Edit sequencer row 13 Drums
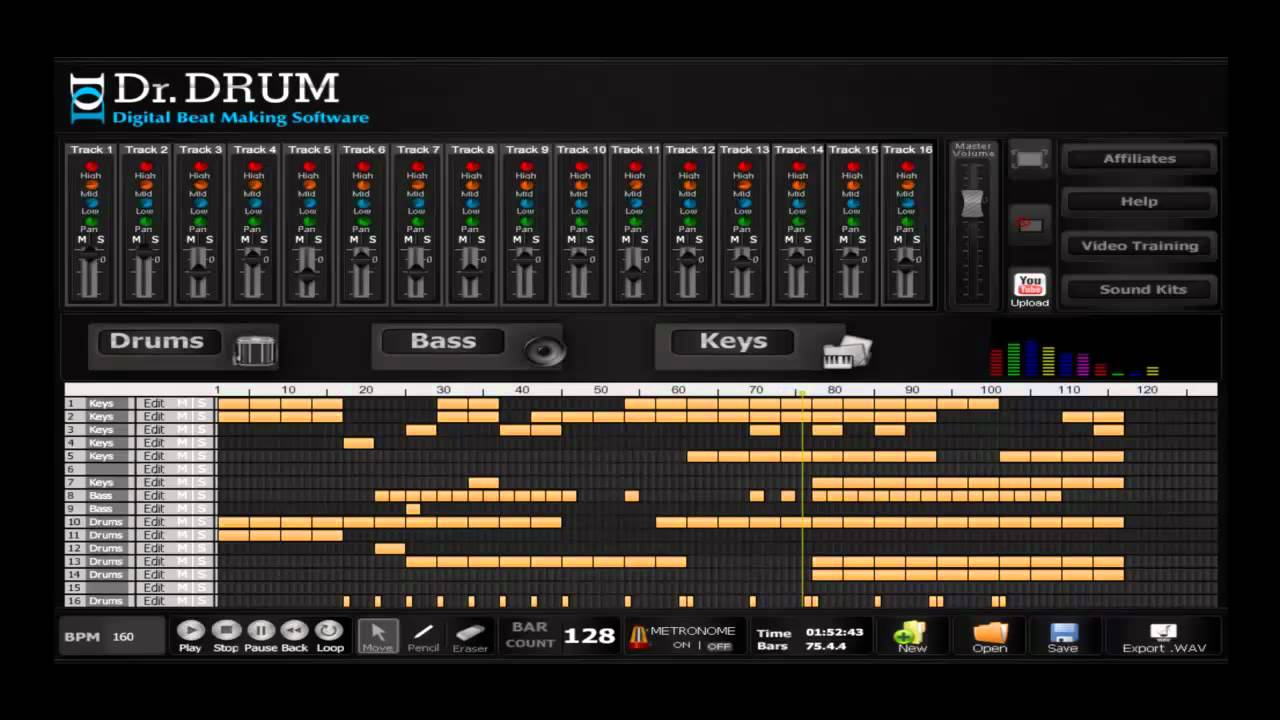Screen dimensions: 1280x720 [153, 561]
